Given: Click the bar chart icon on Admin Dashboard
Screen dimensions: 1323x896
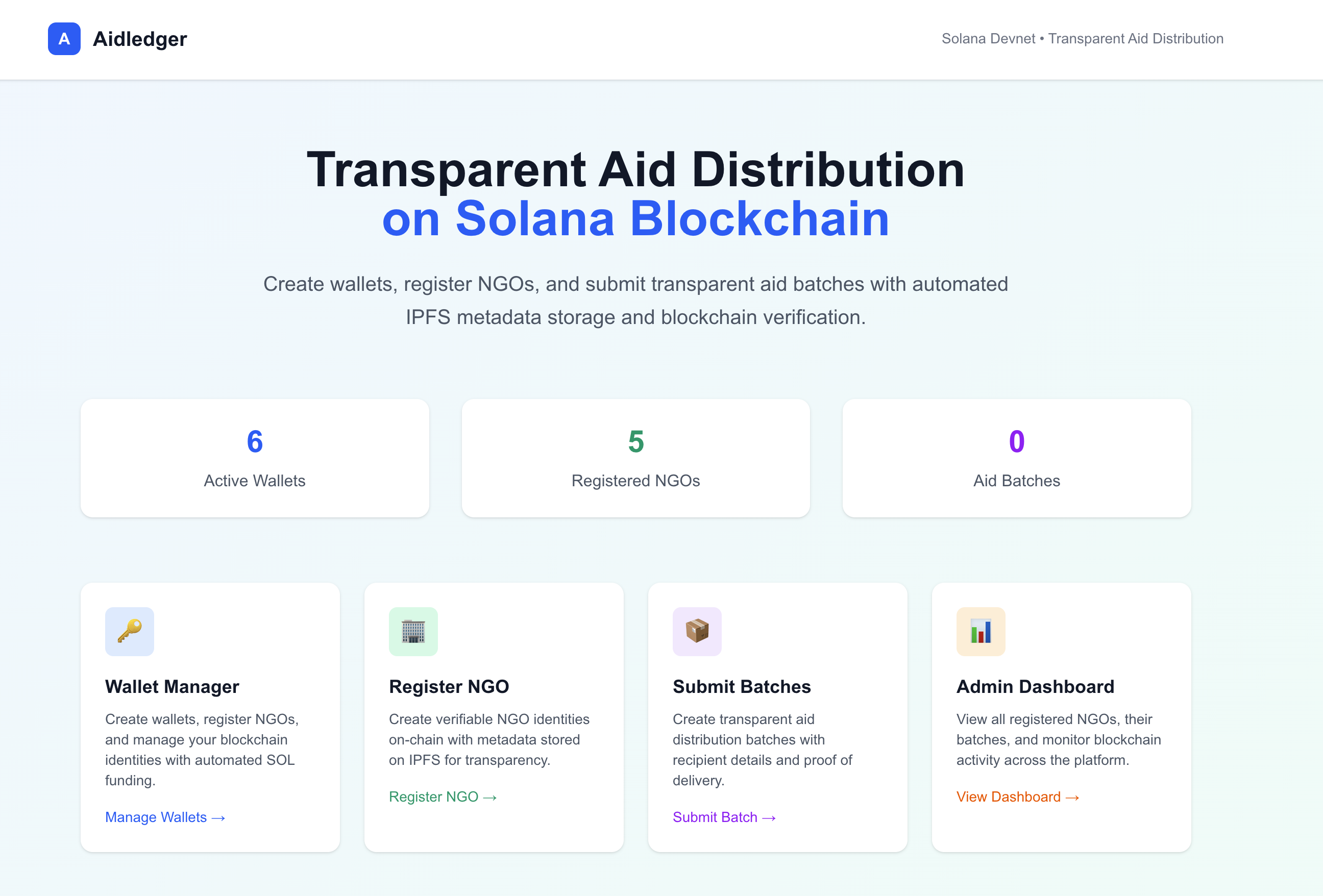Looking at the screenshot, I should [981, 631].
